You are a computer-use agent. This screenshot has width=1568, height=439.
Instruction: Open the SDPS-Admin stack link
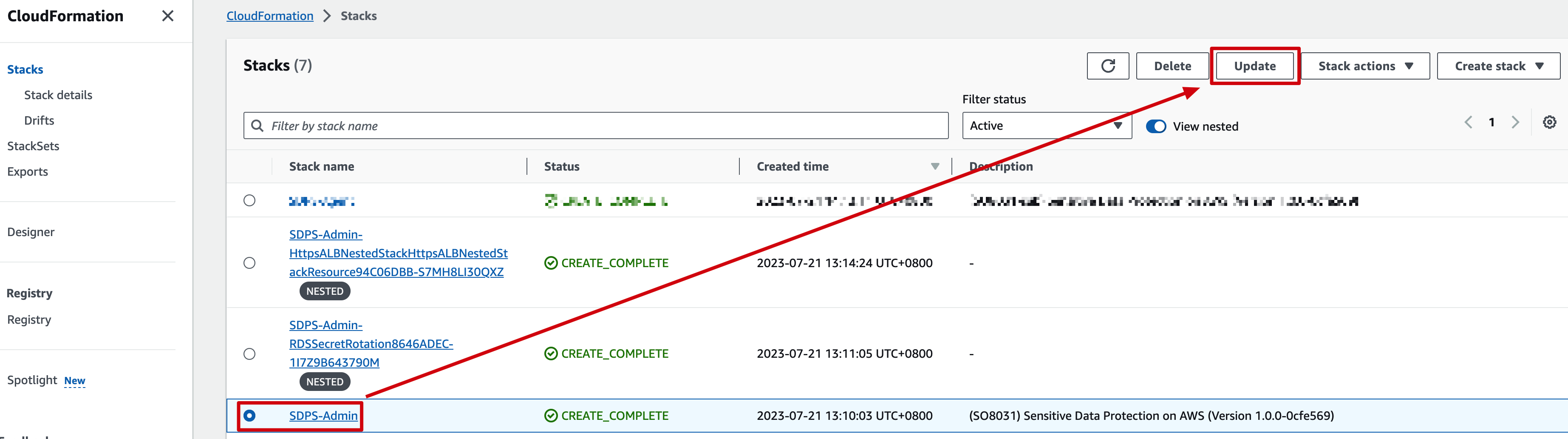tap(323, 416)
